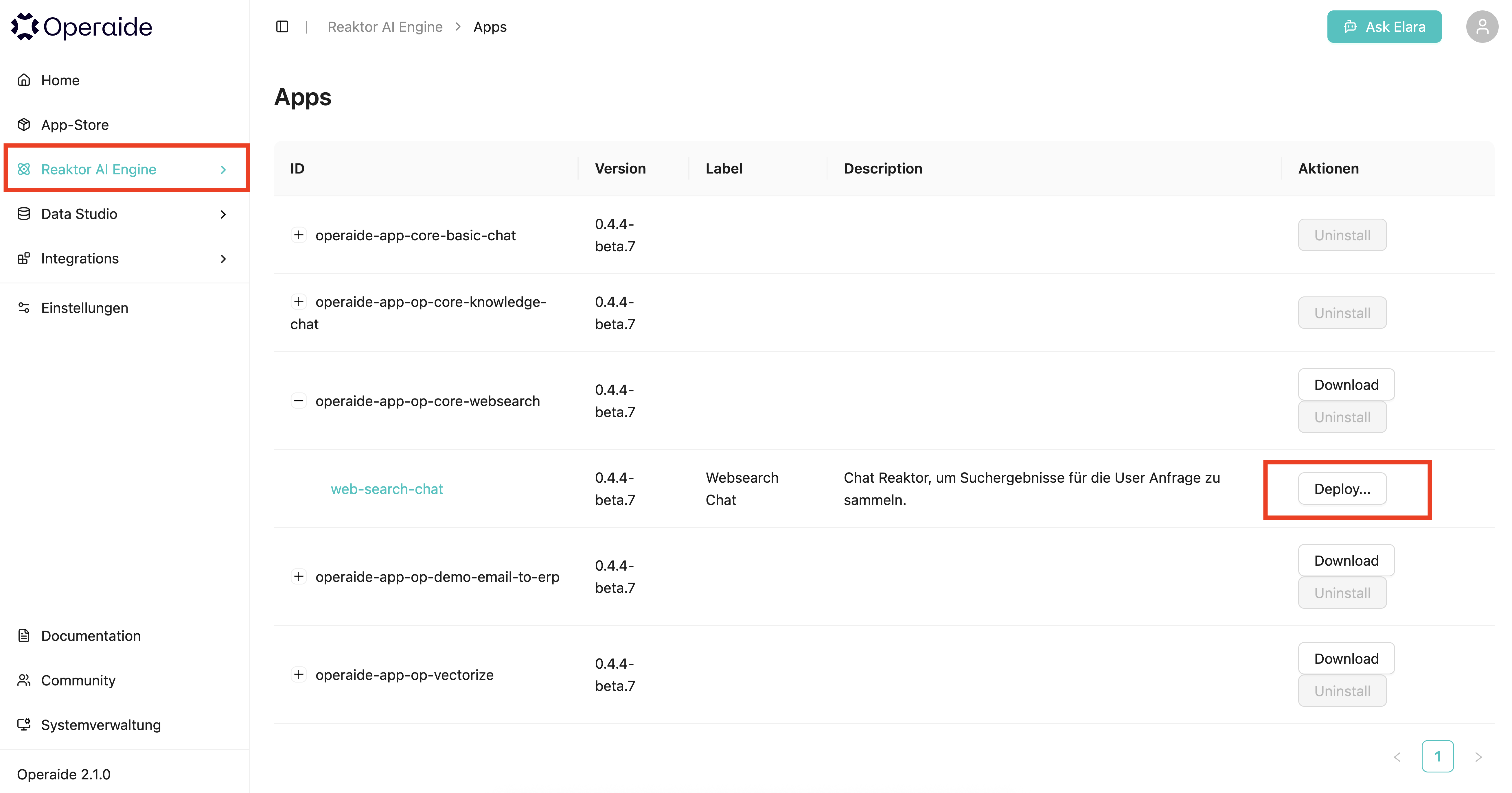Open Documentation in the sidebar
Image resolution: width=1512 pixels, height=793 pixels.
[124, 636]
